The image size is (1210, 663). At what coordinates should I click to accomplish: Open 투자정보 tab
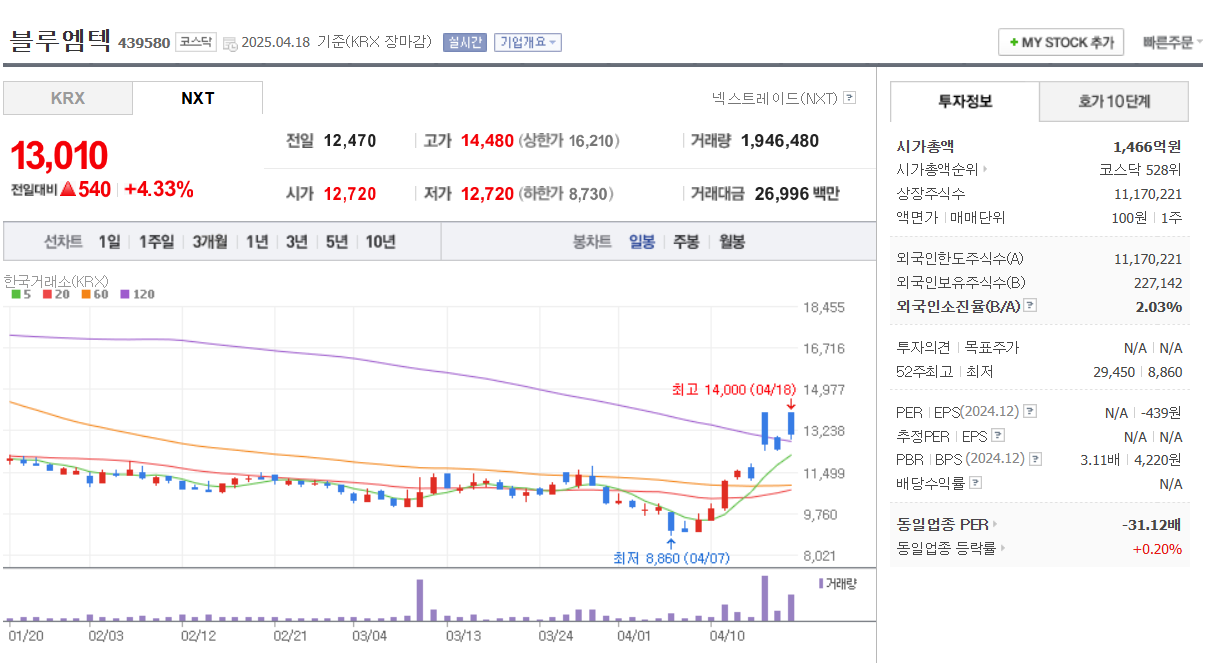pos(965,101)
